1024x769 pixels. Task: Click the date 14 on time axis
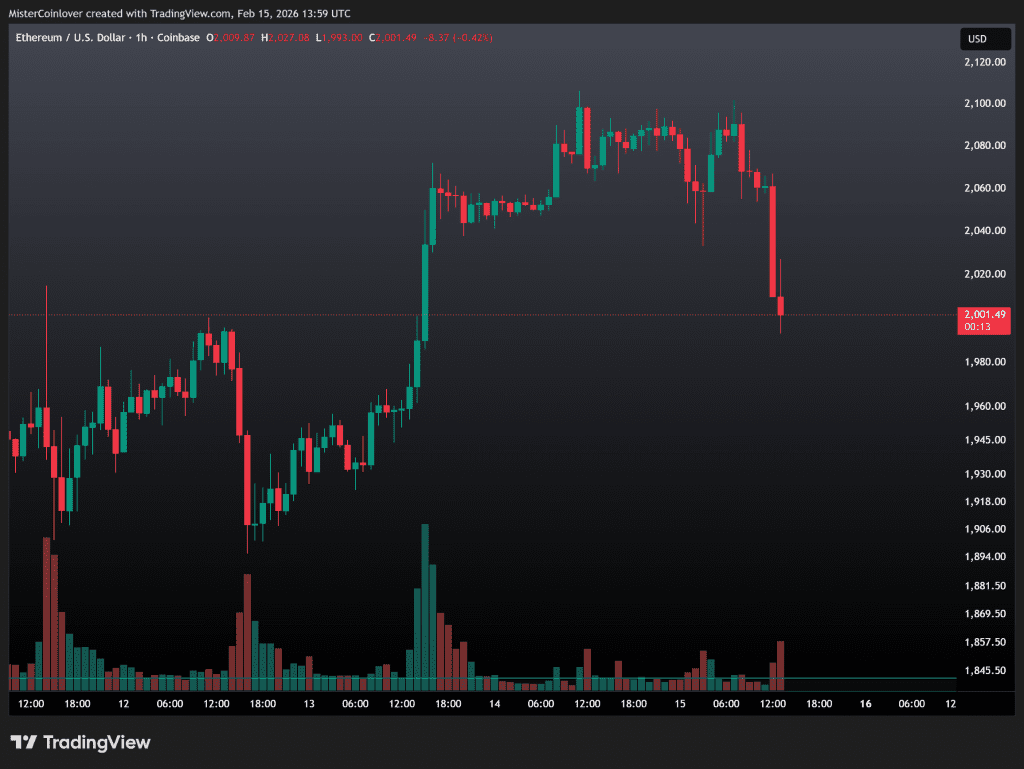pos(494,704)
